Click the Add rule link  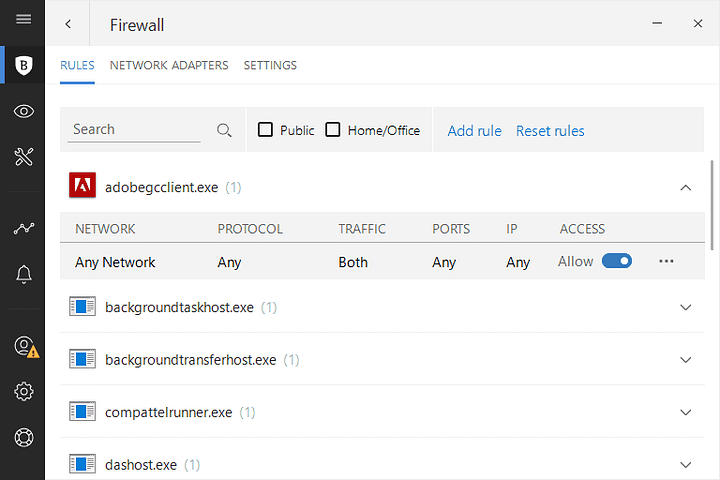[x=474, y=131]
